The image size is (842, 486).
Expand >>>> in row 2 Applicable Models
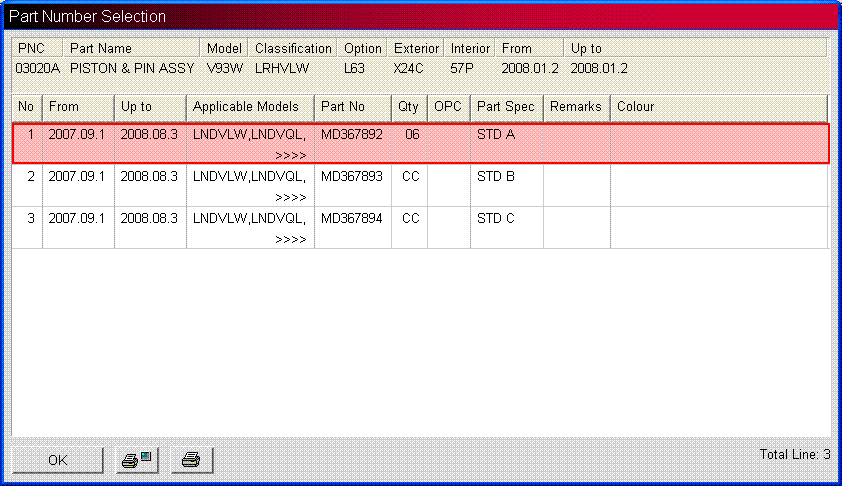[290, 197]
